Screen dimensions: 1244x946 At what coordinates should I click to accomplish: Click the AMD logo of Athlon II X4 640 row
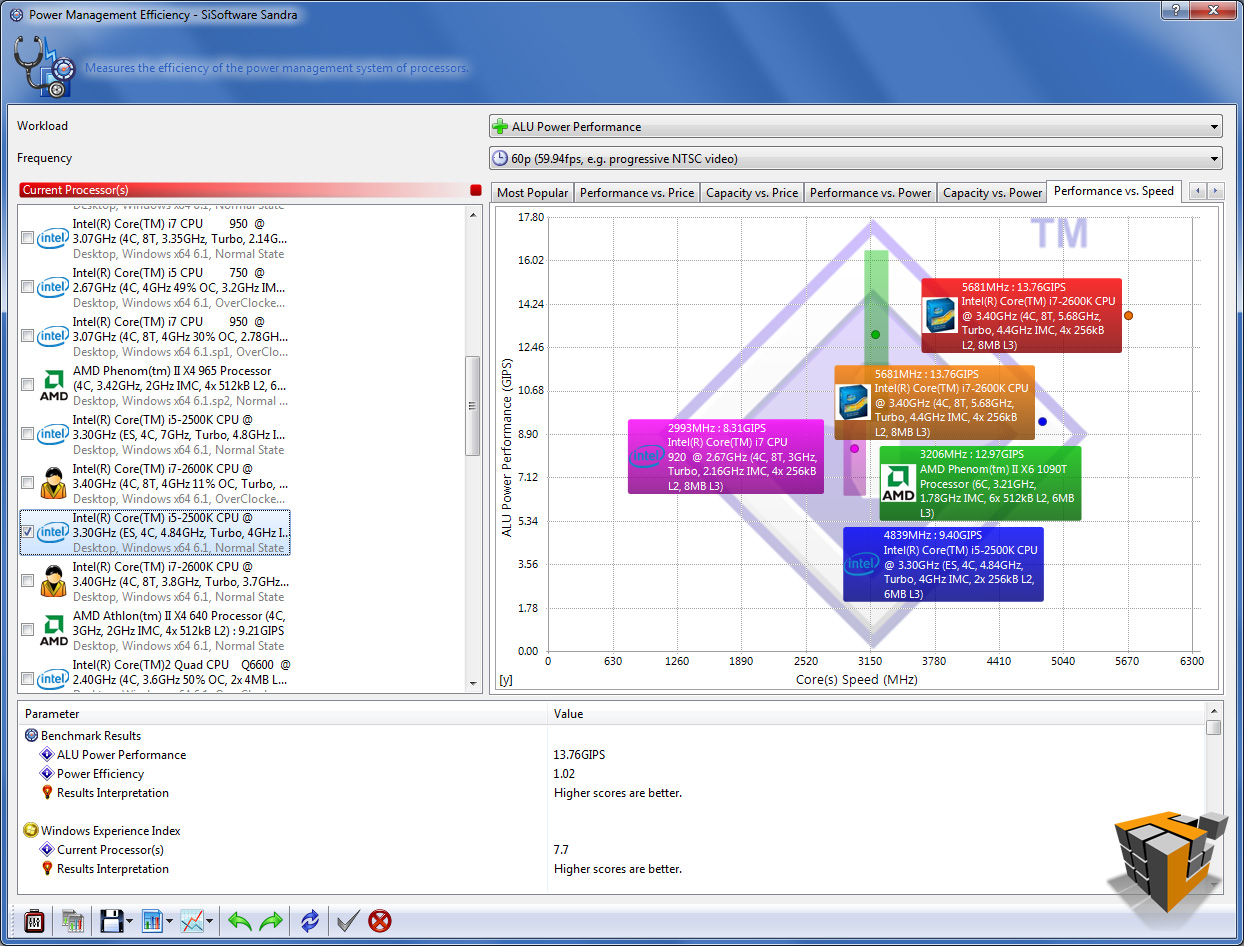tap(53, 630)
